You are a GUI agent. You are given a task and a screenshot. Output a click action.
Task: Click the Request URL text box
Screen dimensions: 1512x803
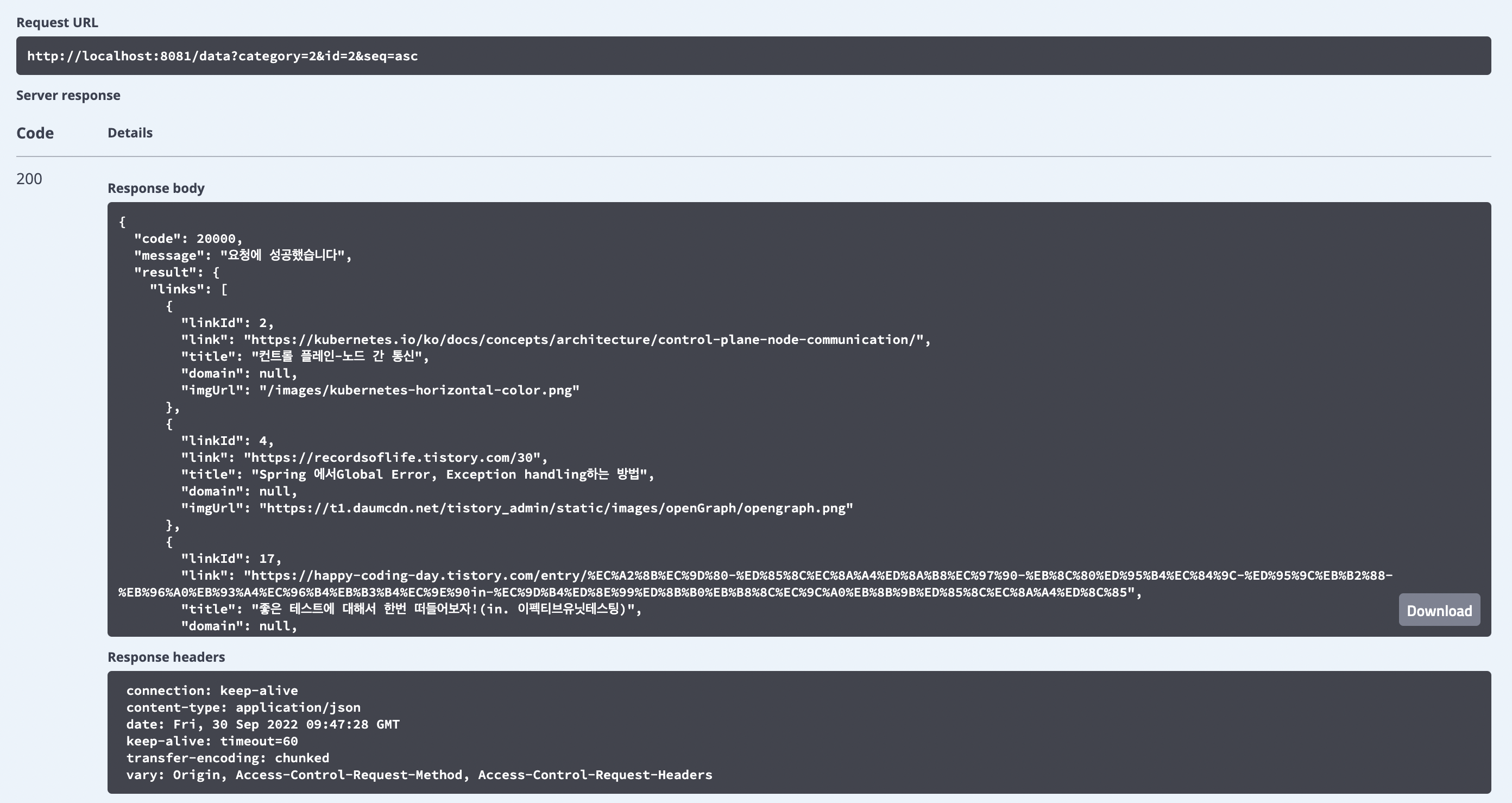tap(223, 57)
